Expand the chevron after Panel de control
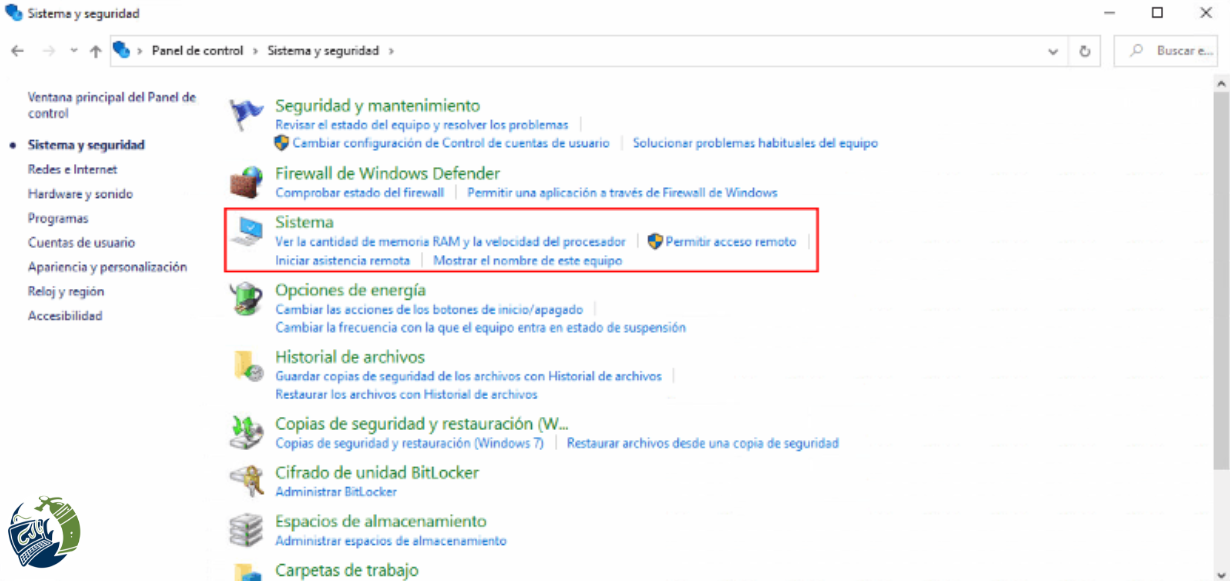The height and width of the screenshot is (581, 1230). tap(255, 50)
